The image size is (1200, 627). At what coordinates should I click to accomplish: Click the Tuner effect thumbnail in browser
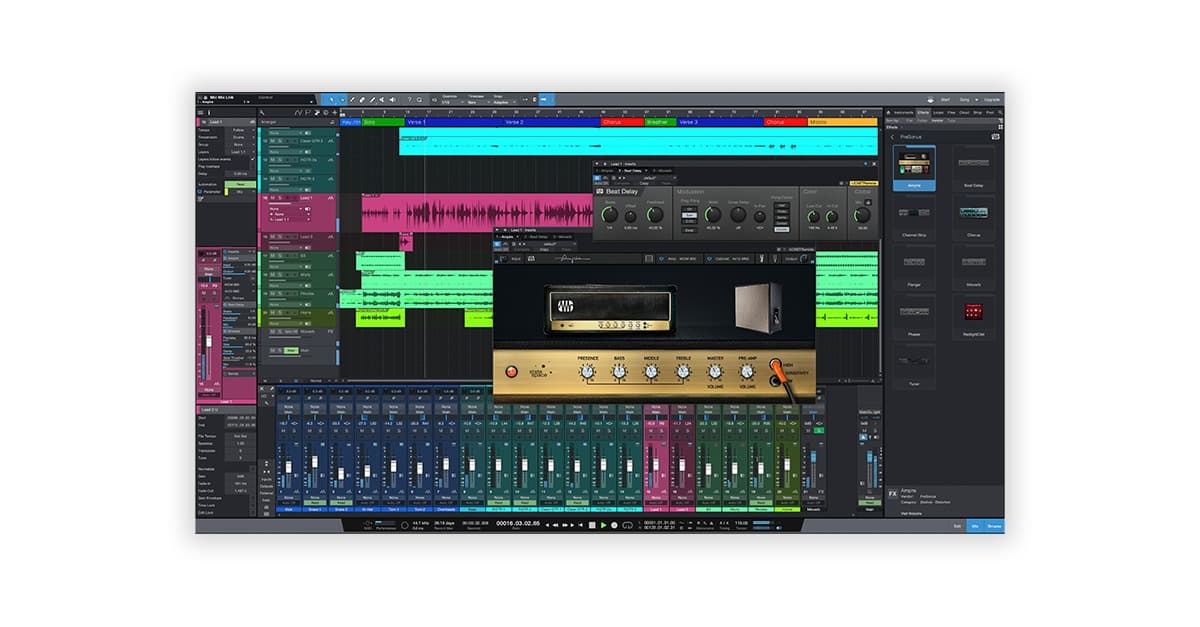coord(915,362)
